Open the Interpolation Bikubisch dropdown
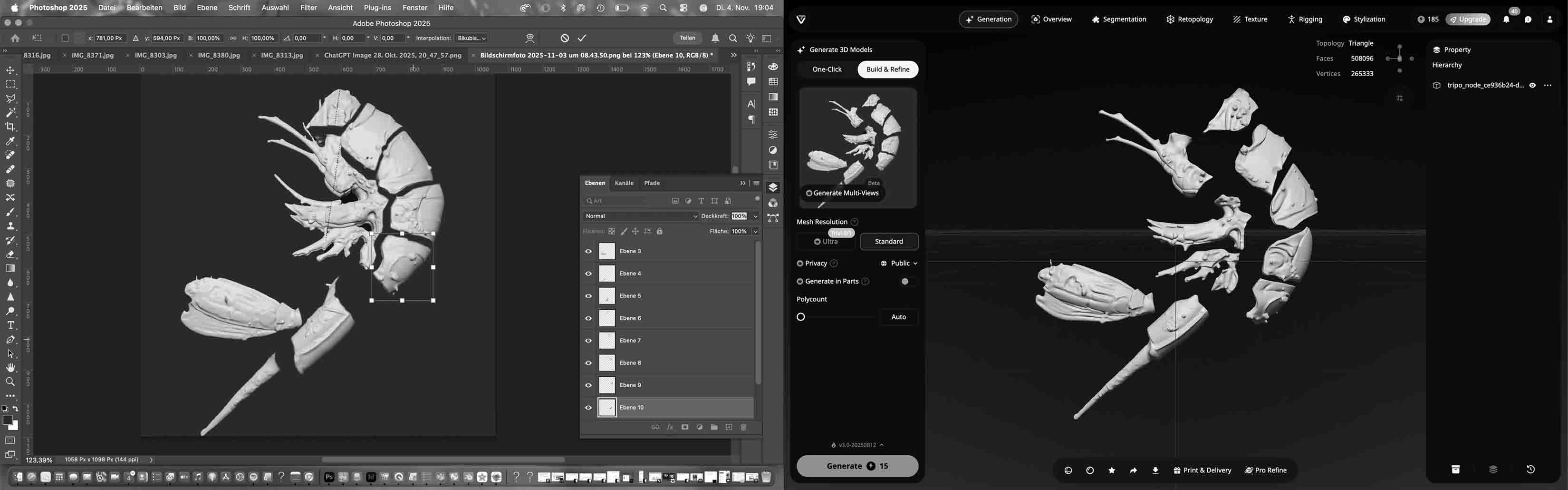 (472, 39)
